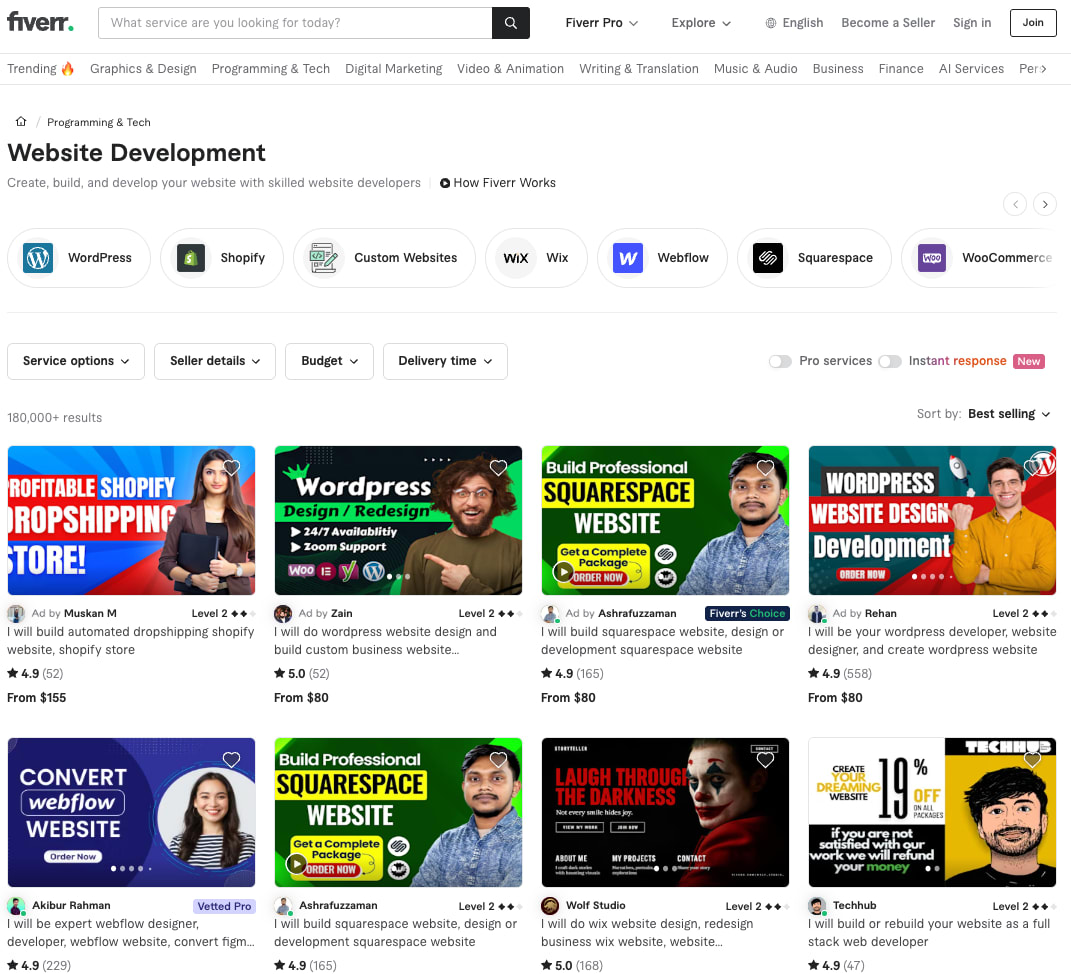Open the Budget filter dropdown
The height and width of the screenshot is (974, 1071).
pyautogui.click(x=329, y=361)
